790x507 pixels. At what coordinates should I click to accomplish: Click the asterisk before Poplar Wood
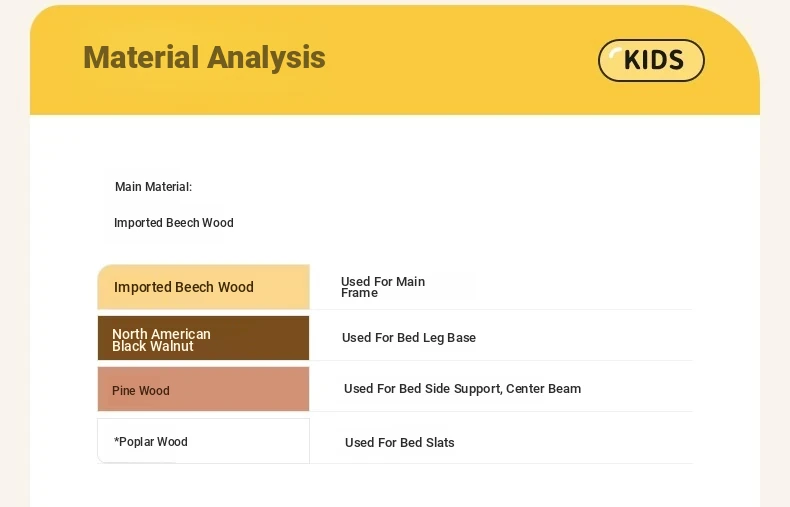(117, 441)
